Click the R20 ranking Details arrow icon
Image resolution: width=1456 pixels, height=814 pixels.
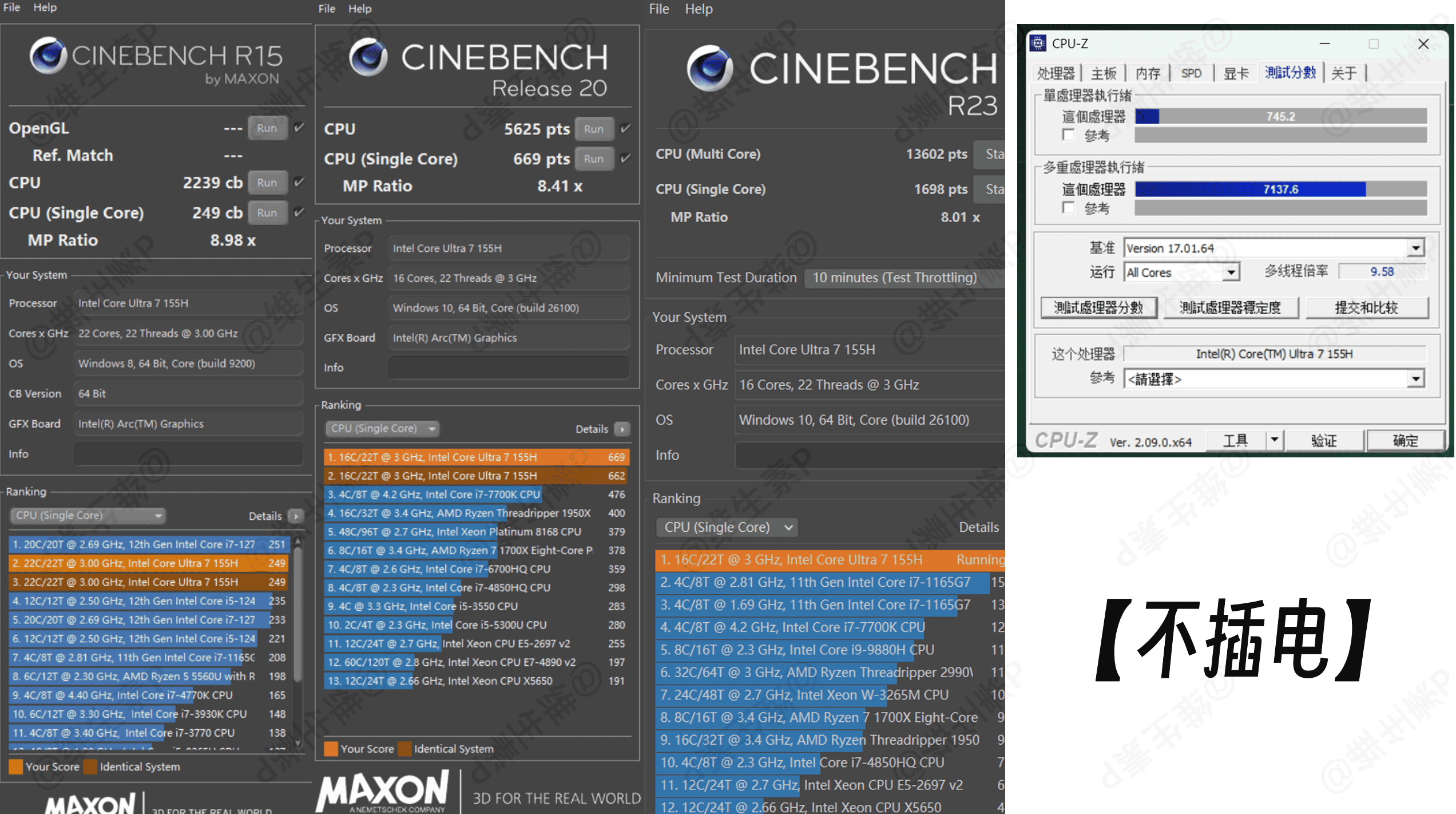622,429
